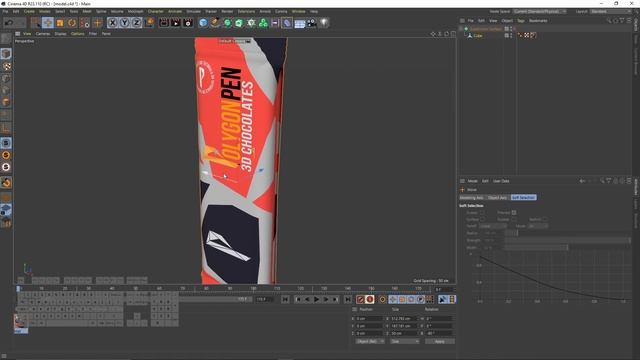640x360 pixels.
Task: Open the Mode dropdown in Soft Selection
Action: (538, 226)
